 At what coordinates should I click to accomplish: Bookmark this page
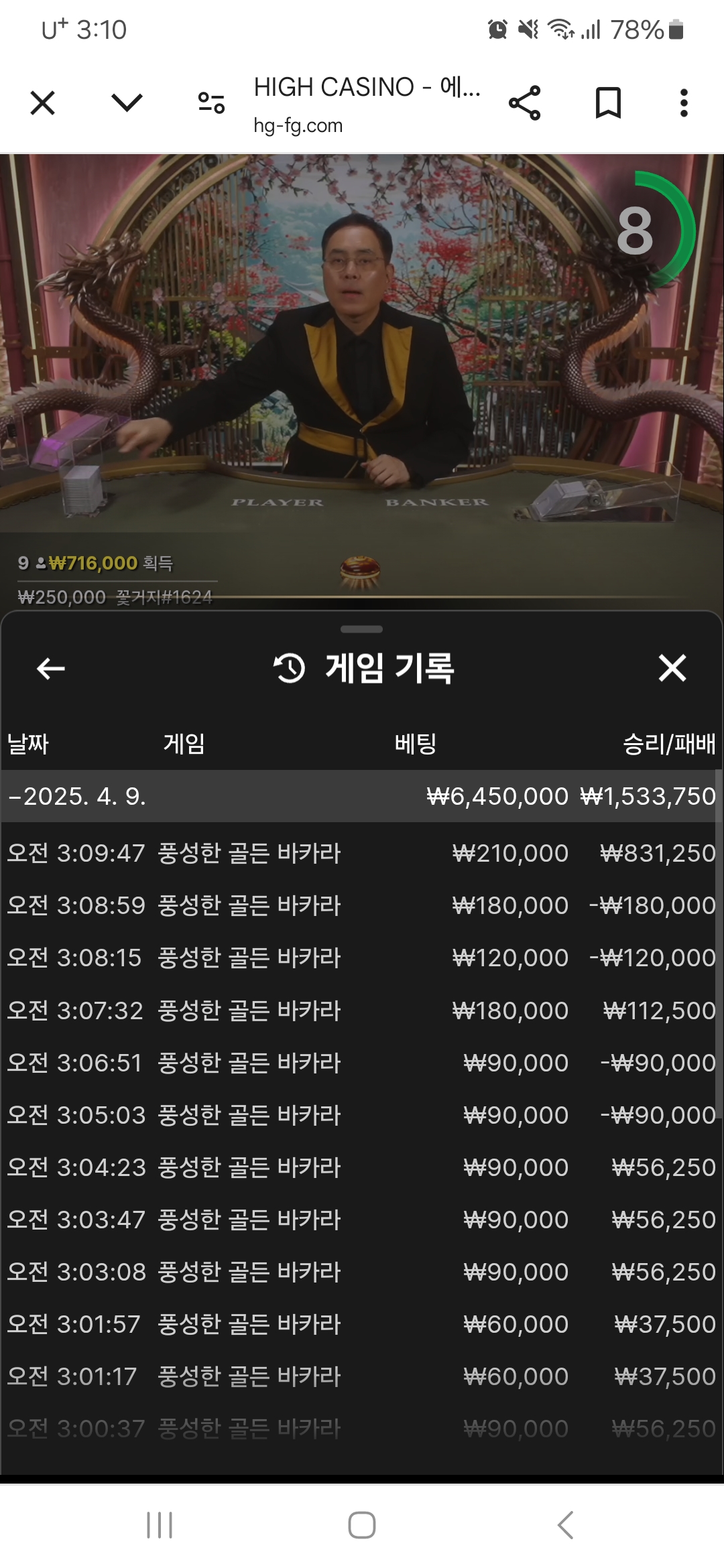(x=608, y=103)
